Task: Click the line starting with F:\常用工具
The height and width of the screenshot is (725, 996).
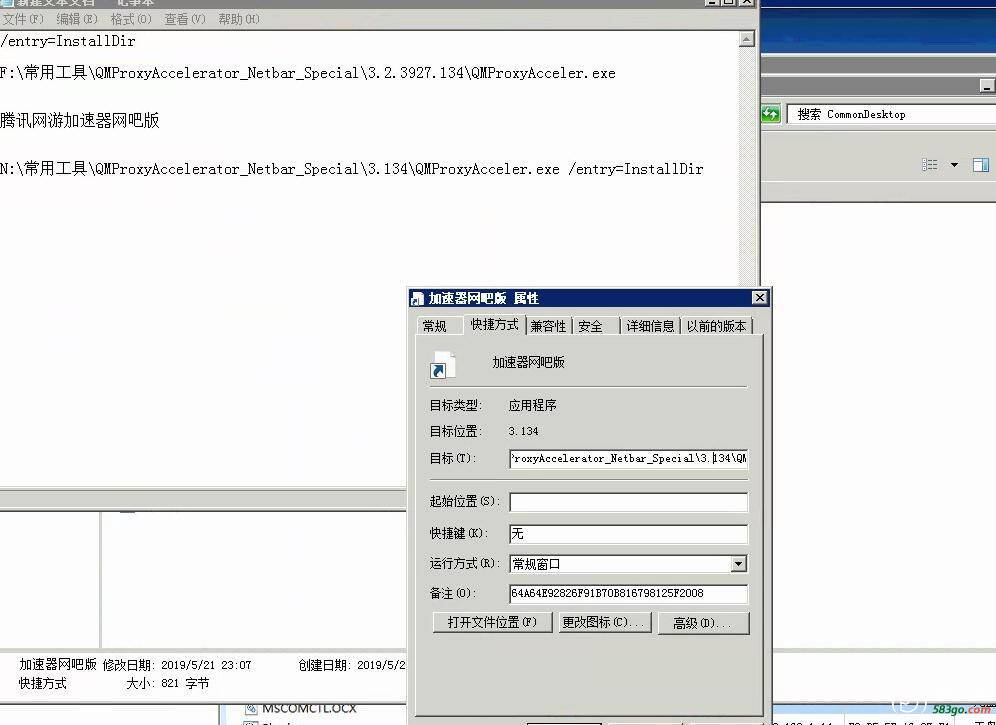Action: [307, 73]
